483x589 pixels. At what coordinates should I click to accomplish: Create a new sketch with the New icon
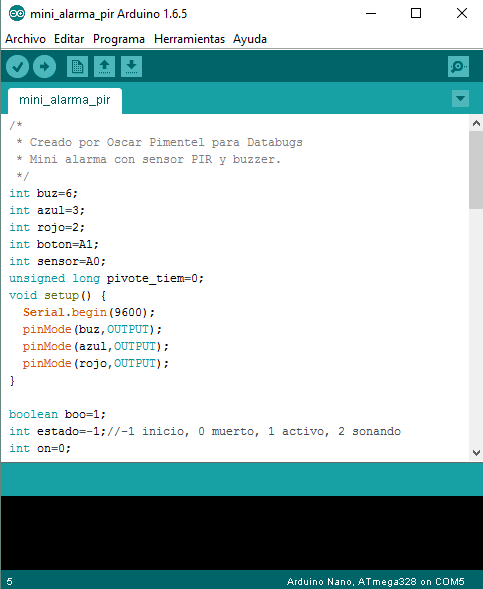(77, 66)
